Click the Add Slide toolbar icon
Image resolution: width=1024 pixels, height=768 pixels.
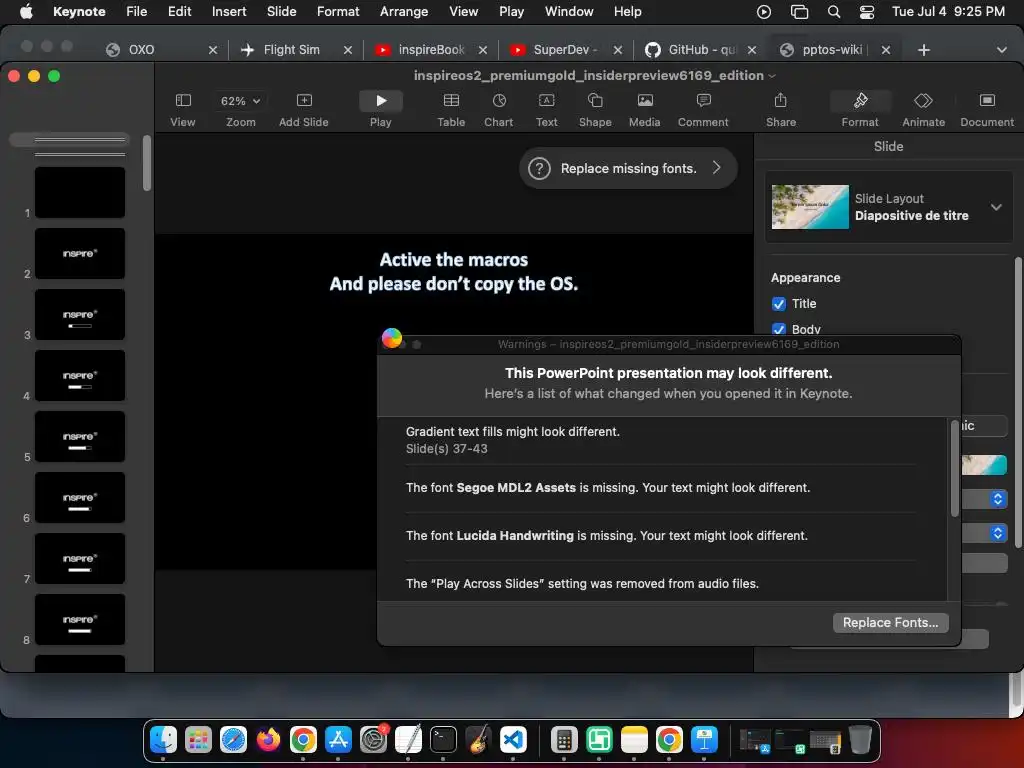point(304,101)
